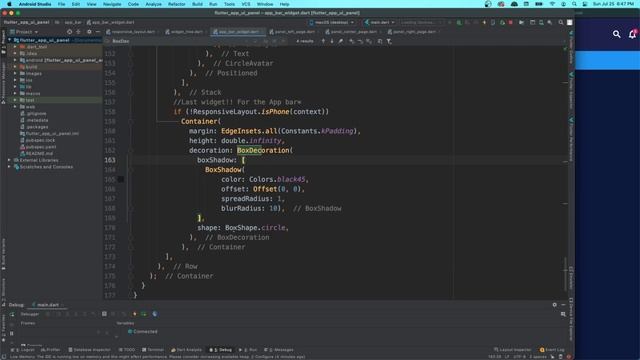Open Wi-Fi status in macOS menu bar

pos(552,4)
